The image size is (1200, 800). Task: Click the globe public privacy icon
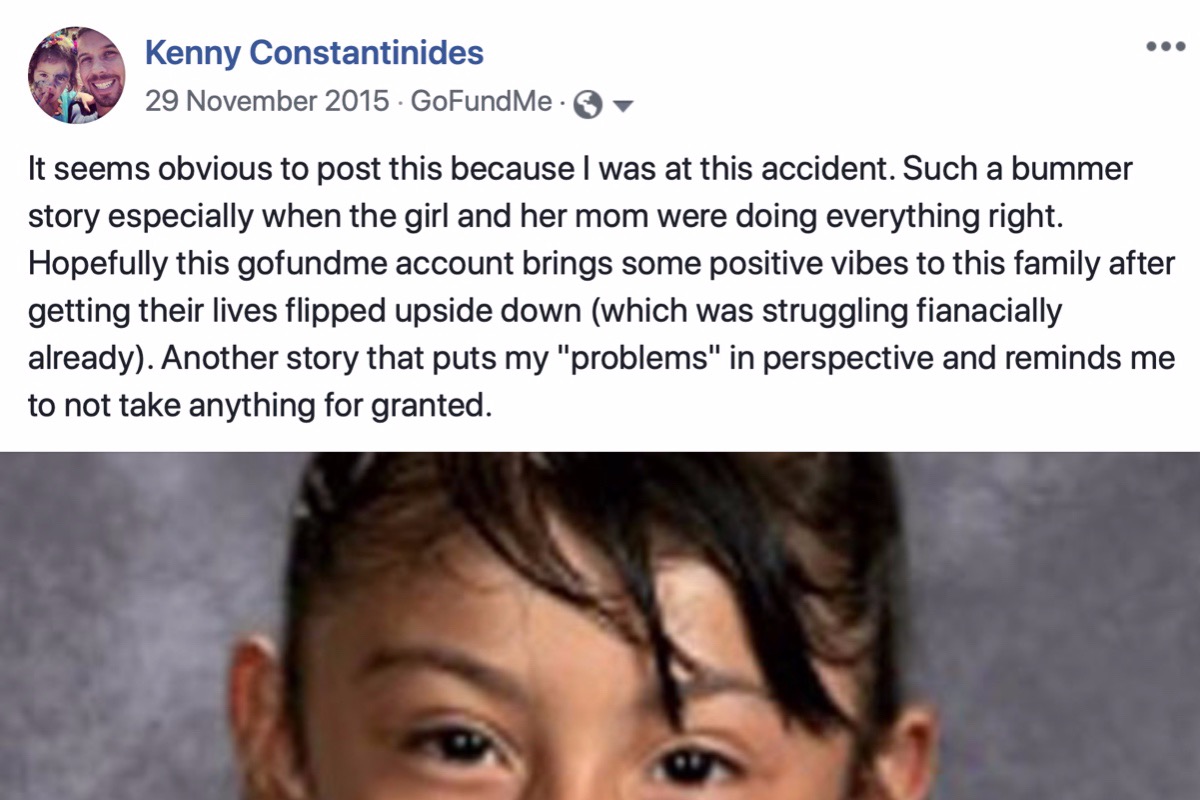[590, 104]
